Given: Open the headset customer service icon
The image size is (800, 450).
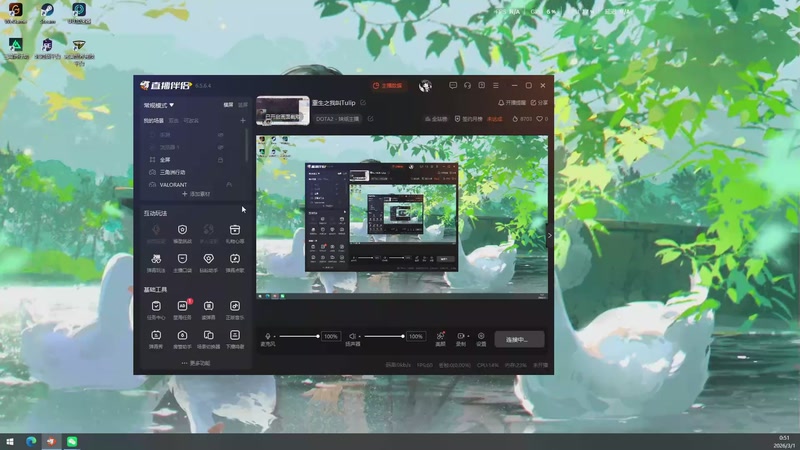Looking at the screenshot, I should 467,85.
